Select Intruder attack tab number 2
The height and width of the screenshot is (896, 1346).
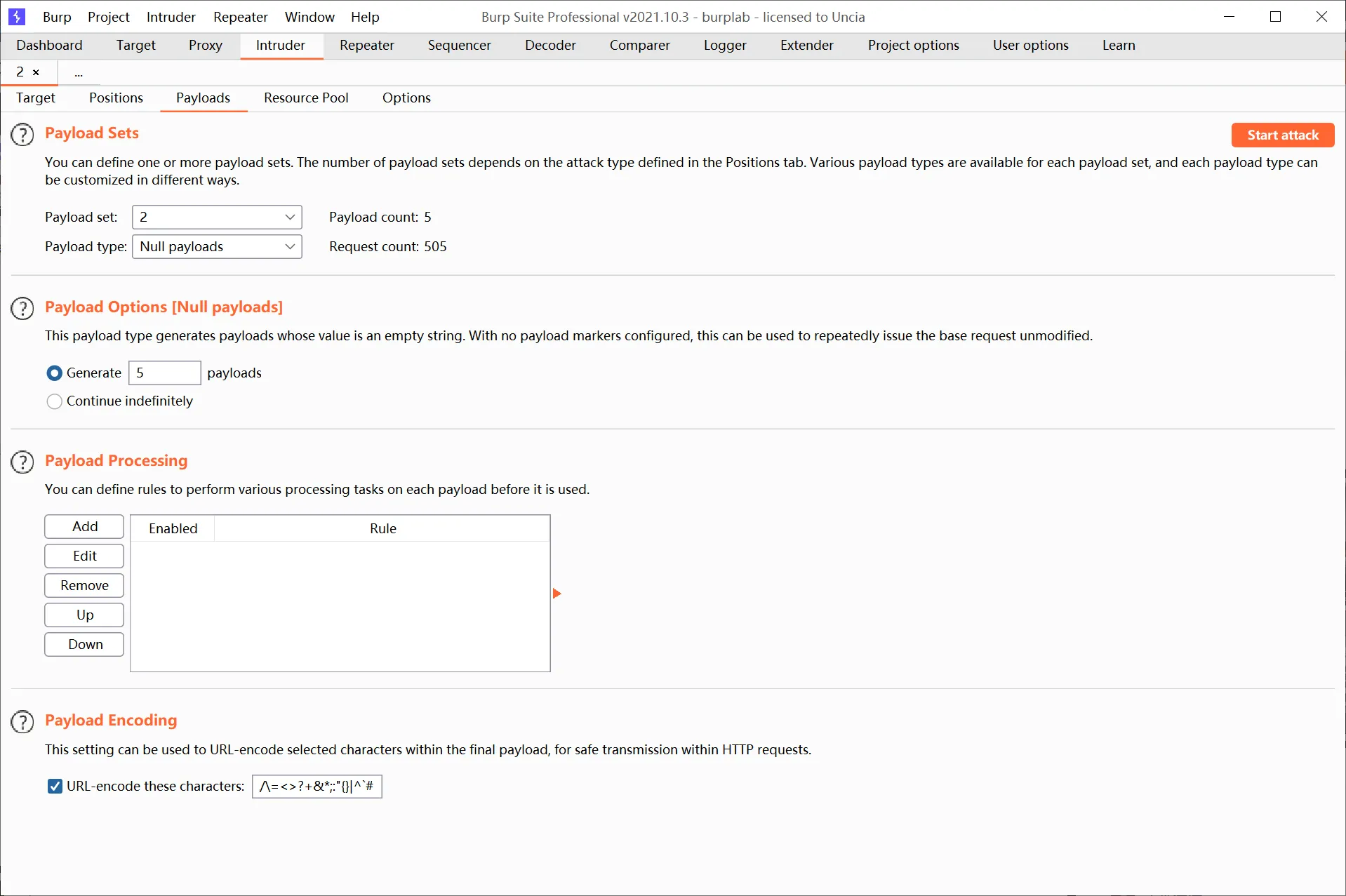[x=20, y=72]
